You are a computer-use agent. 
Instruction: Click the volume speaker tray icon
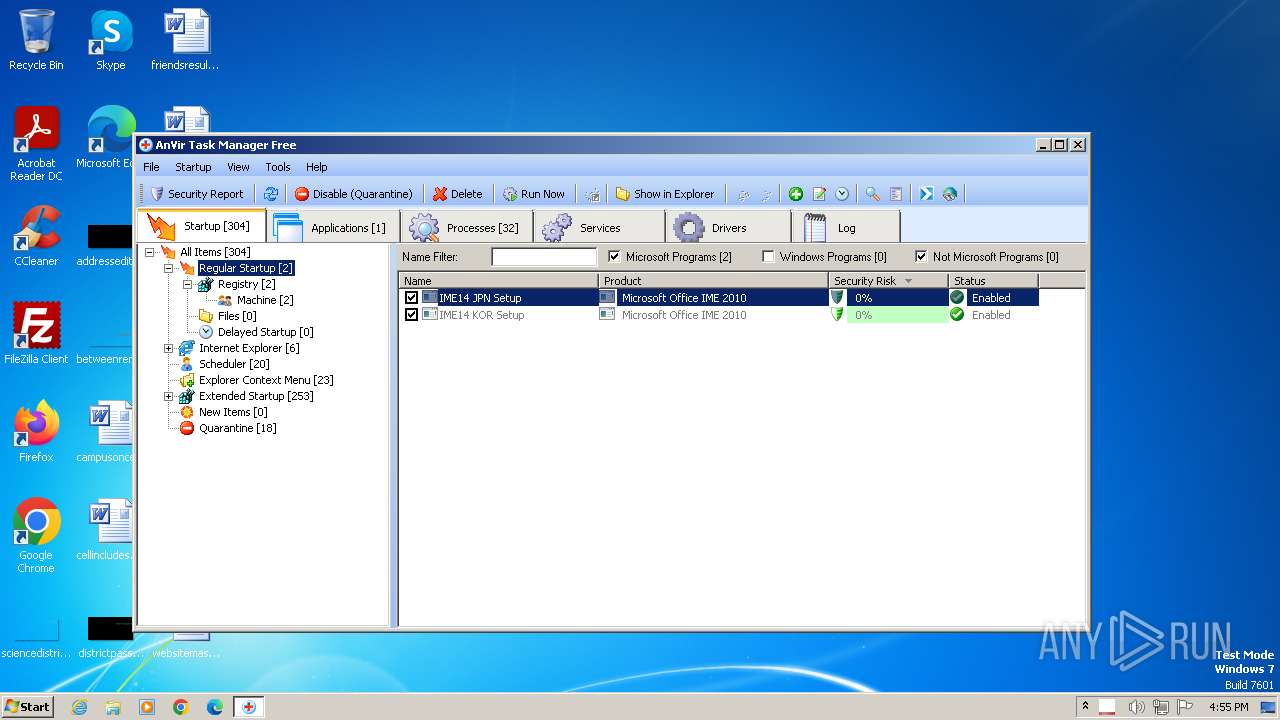(1136, 707)
